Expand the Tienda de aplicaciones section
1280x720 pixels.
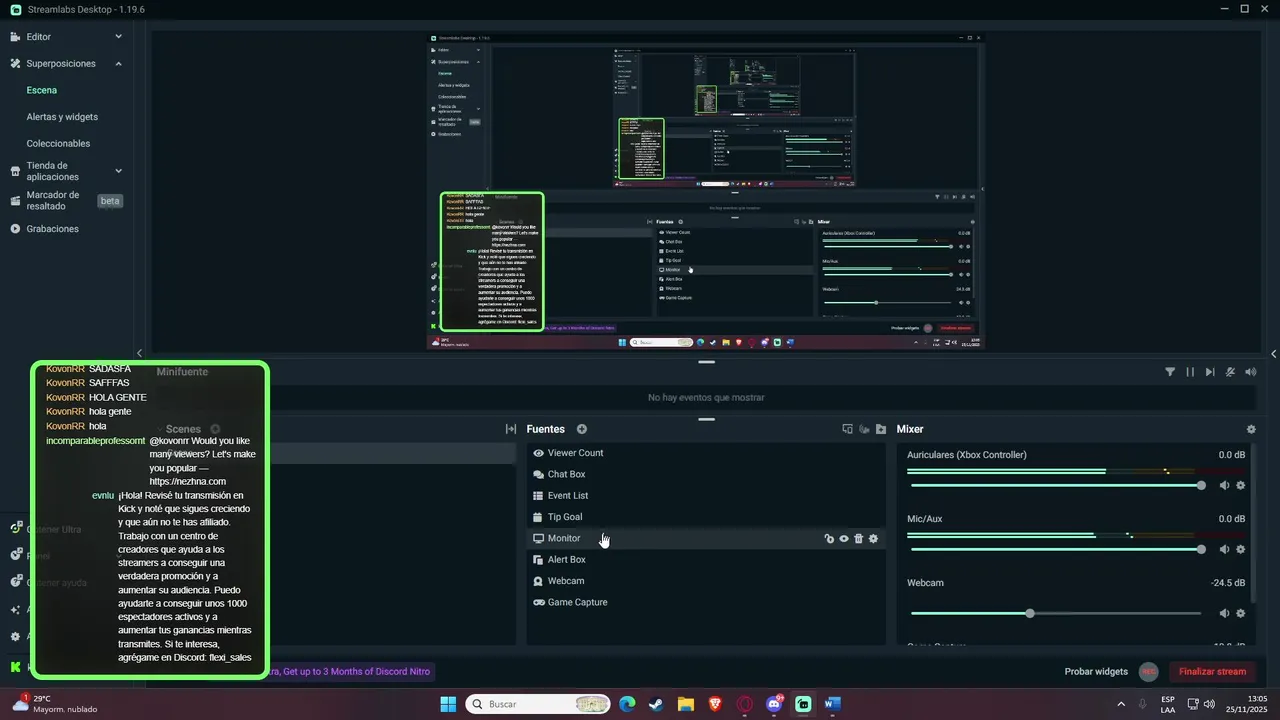pos(118,171)
